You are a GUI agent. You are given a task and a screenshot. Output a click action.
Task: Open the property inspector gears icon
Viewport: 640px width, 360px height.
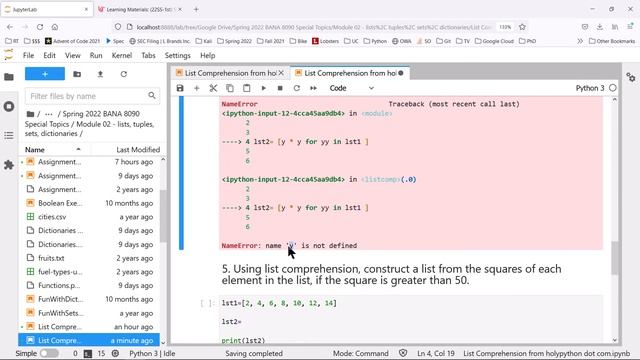coord(631,77)
